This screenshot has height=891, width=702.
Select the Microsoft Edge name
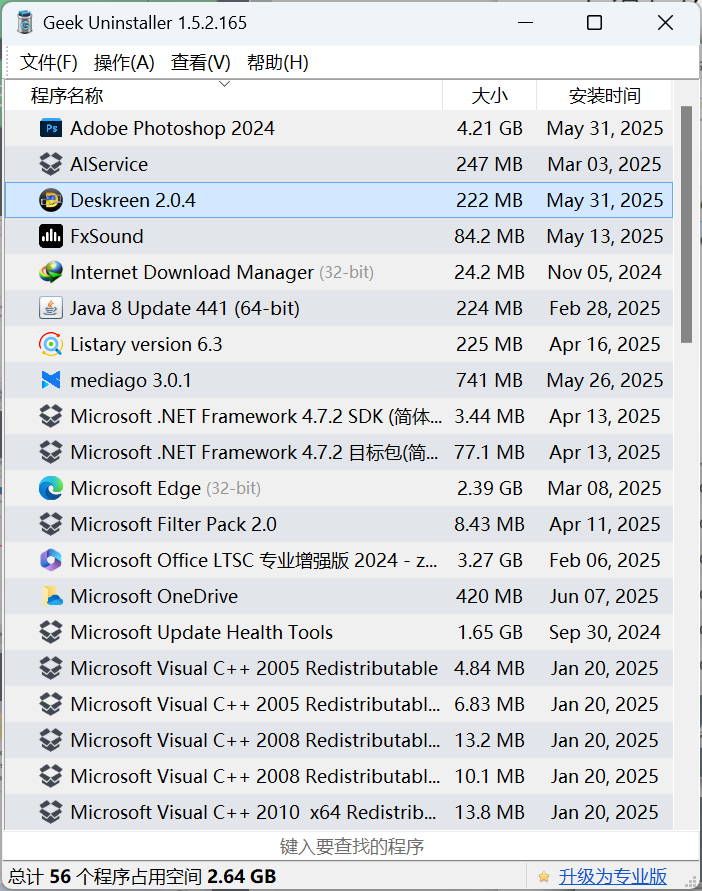click(136, 488)
